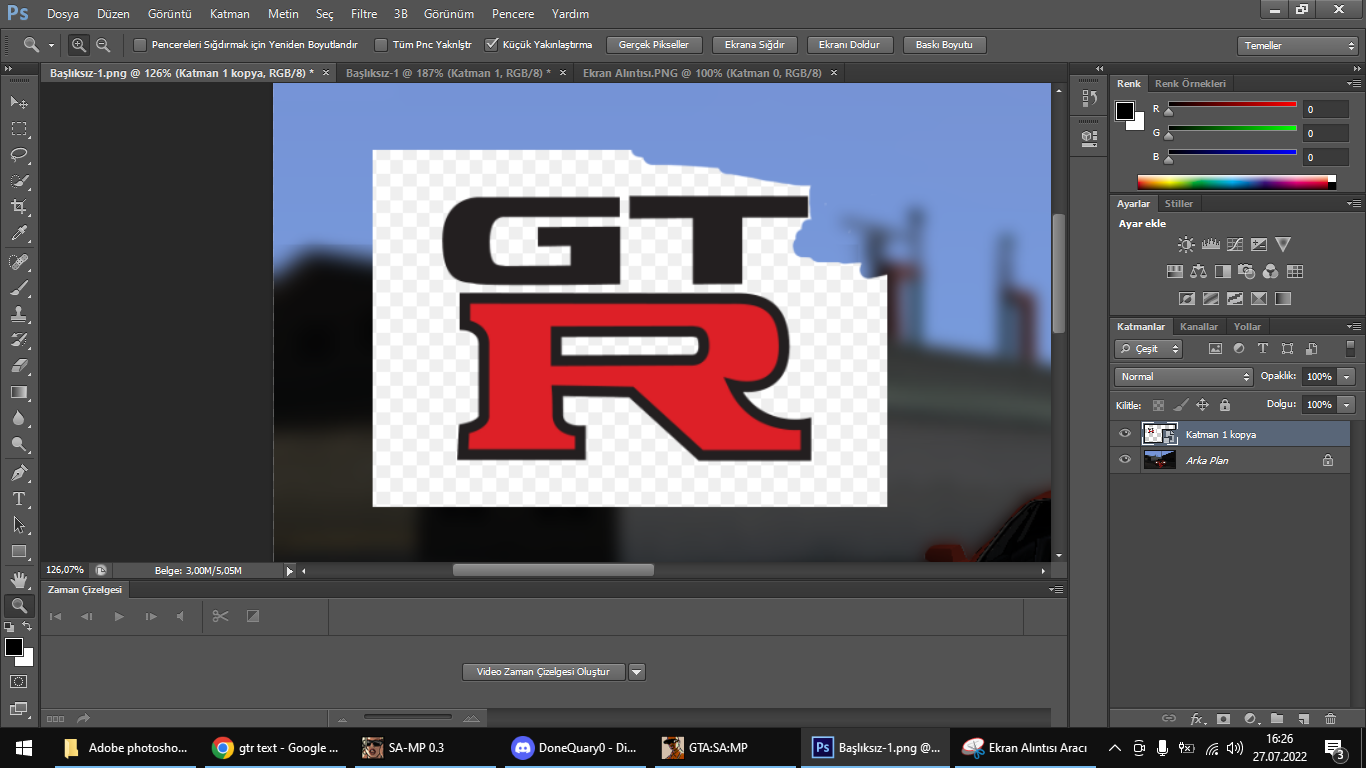Open the layer style fx menu
The width and height of the screenshot is (1366, 768).
pos(1196,718)
